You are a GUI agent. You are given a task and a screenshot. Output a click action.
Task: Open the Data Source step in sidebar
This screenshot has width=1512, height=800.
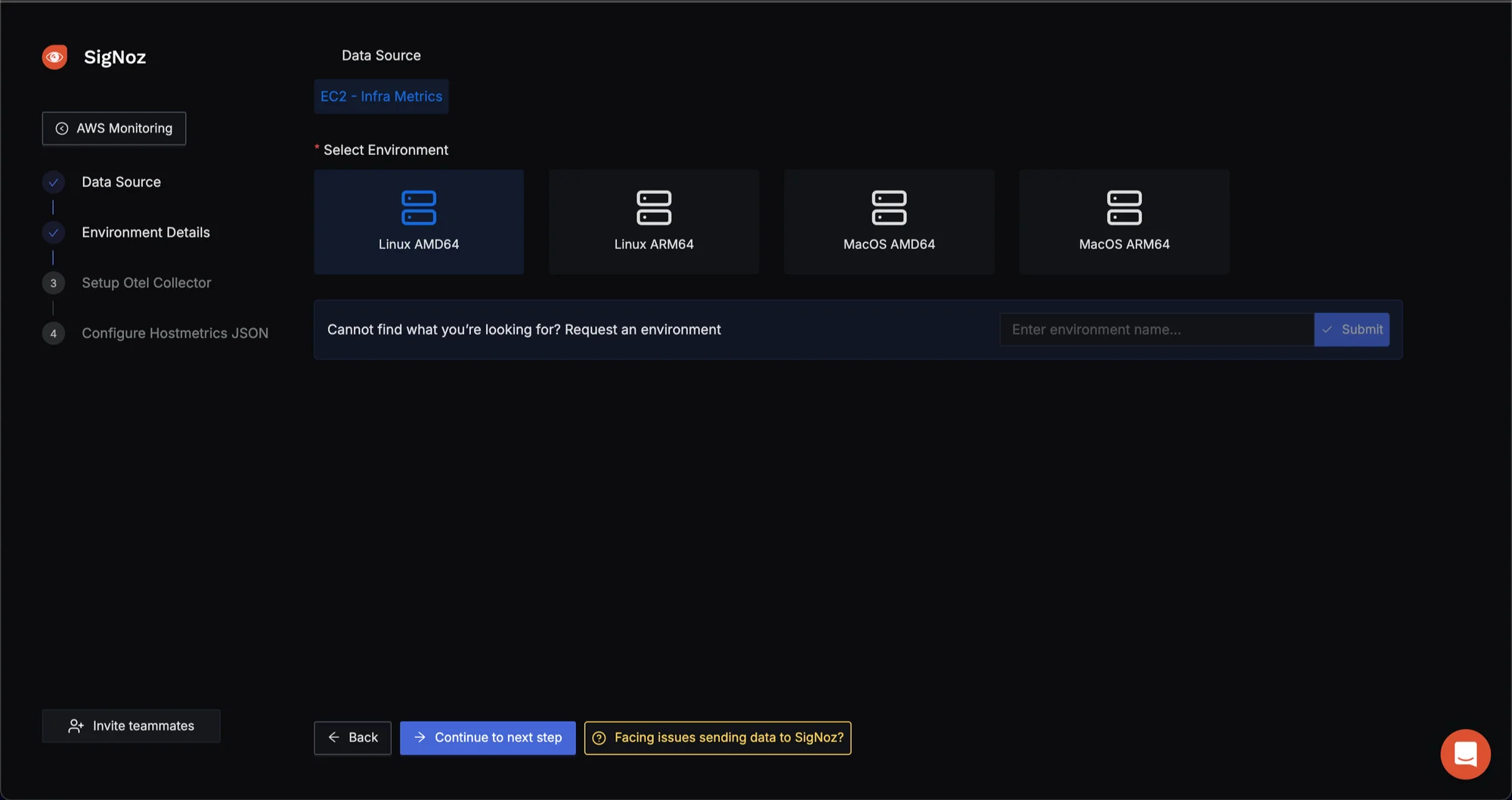point(121,182)
